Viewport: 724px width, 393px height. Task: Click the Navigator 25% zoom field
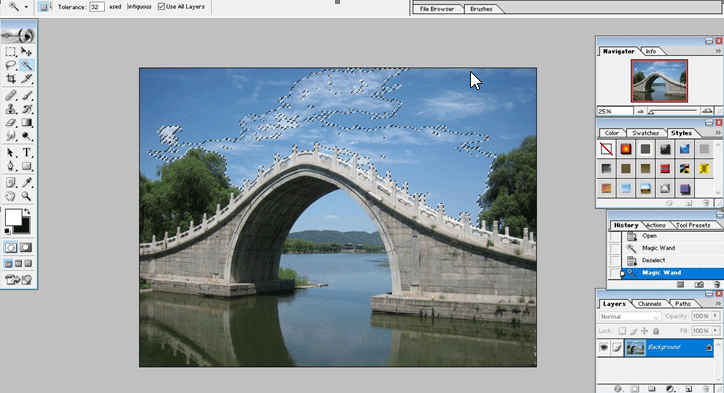pyautogui.click(x=615, y=111)
